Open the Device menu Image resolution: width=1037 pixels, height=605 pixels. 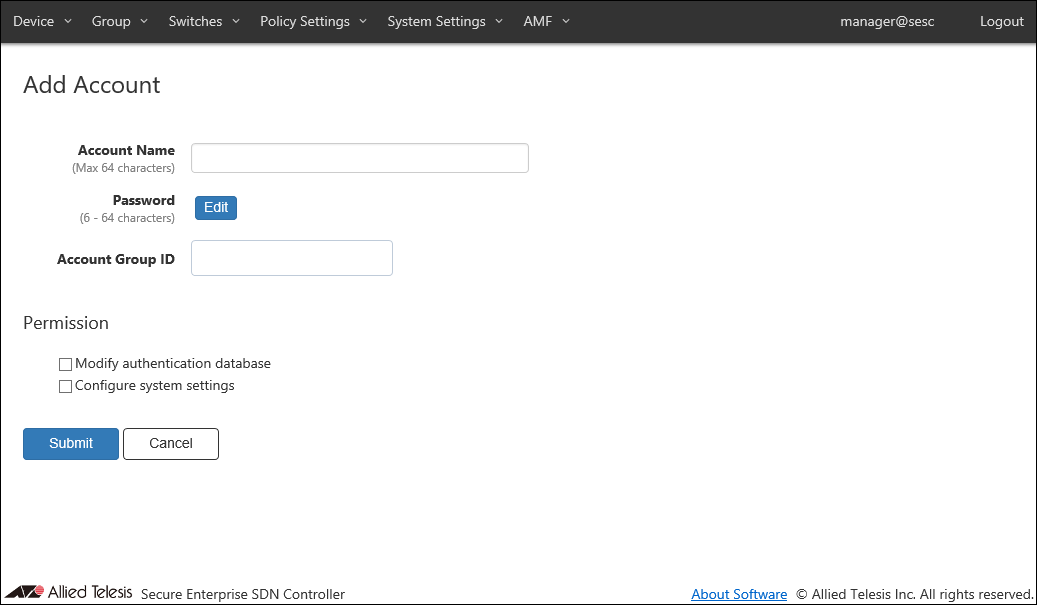pyautogui.click(x=34, y=21)
